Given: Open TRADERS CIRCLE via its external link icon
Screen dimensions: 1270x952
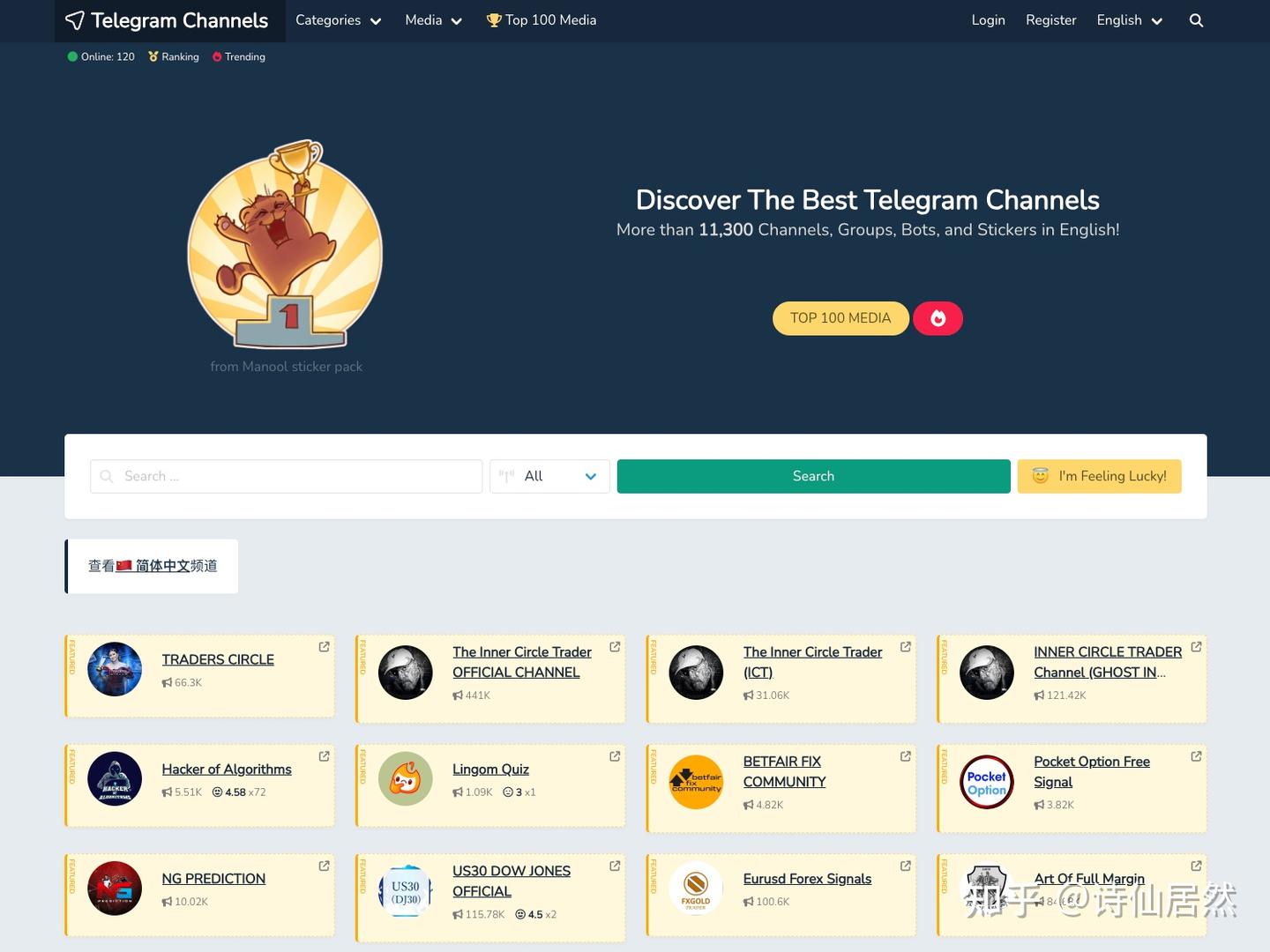Looking at the screenshot, I should [x=324, y=646].
